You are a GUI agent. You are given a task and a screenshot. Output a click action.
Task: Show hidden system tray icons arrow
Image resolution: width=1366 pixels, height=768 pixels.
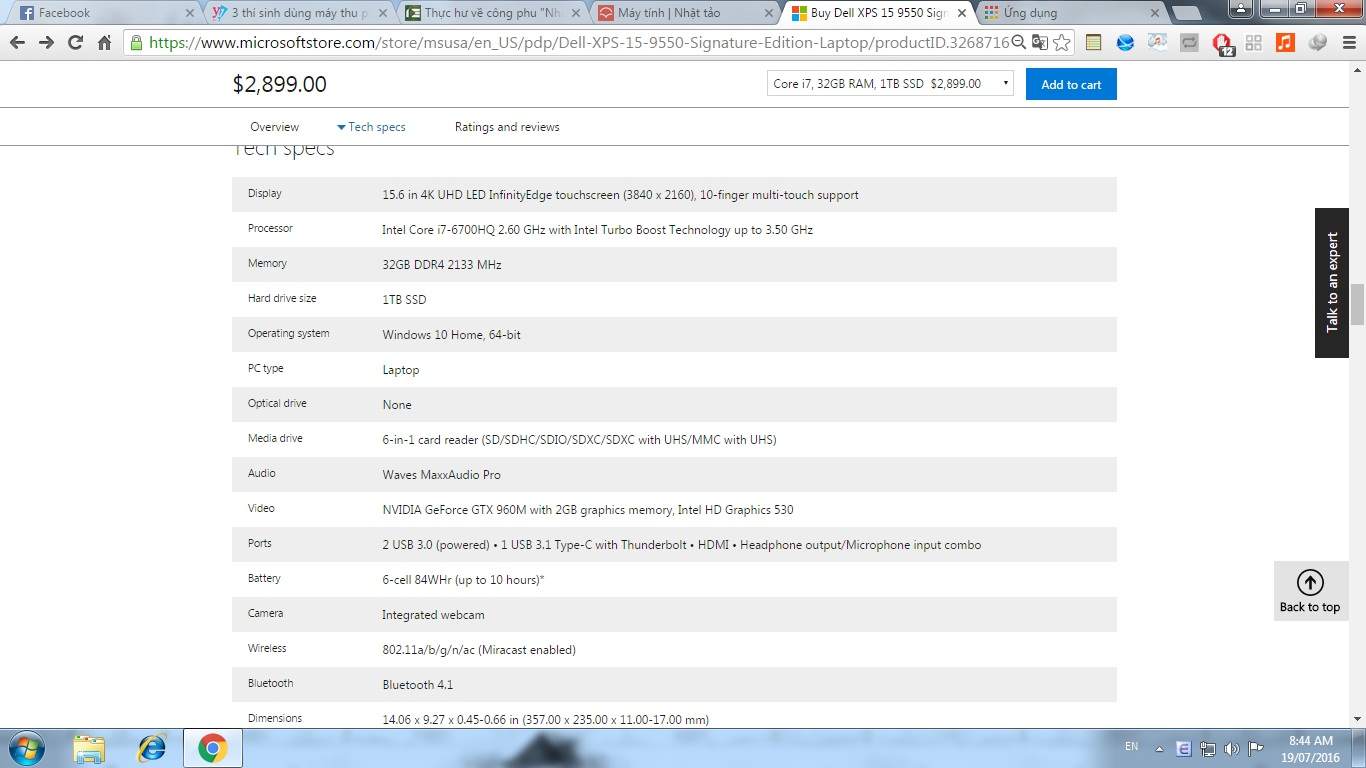tap(1159, 748)
